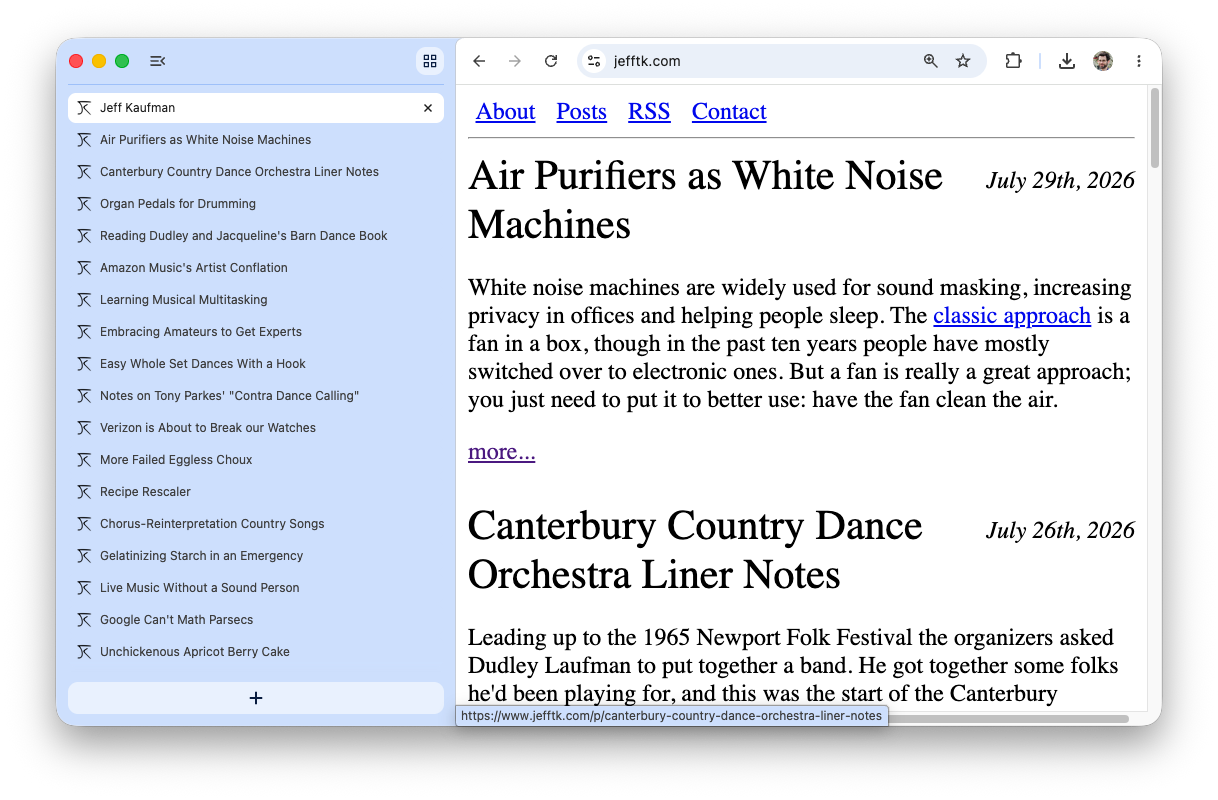Bookmark this page with star icon

(963, 61)
